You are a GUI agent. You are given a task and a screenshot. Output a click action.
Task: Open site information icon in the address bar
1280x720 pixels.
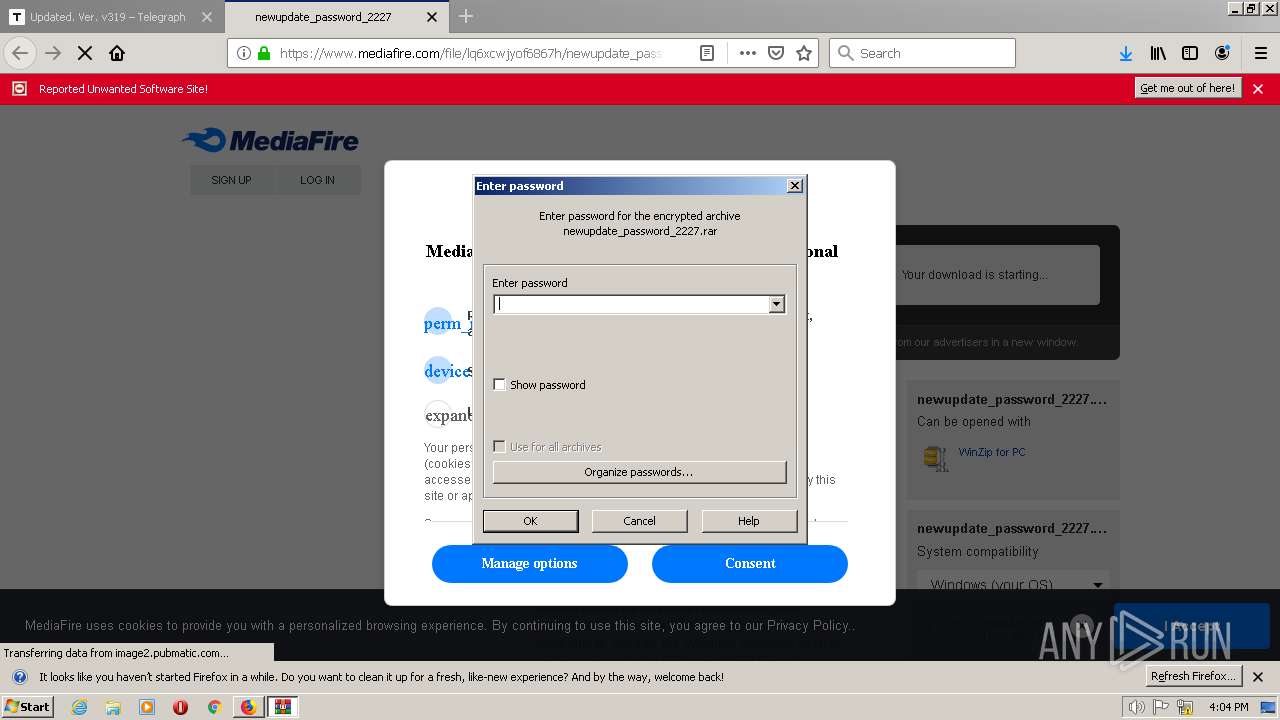click(x=243, y=53)
